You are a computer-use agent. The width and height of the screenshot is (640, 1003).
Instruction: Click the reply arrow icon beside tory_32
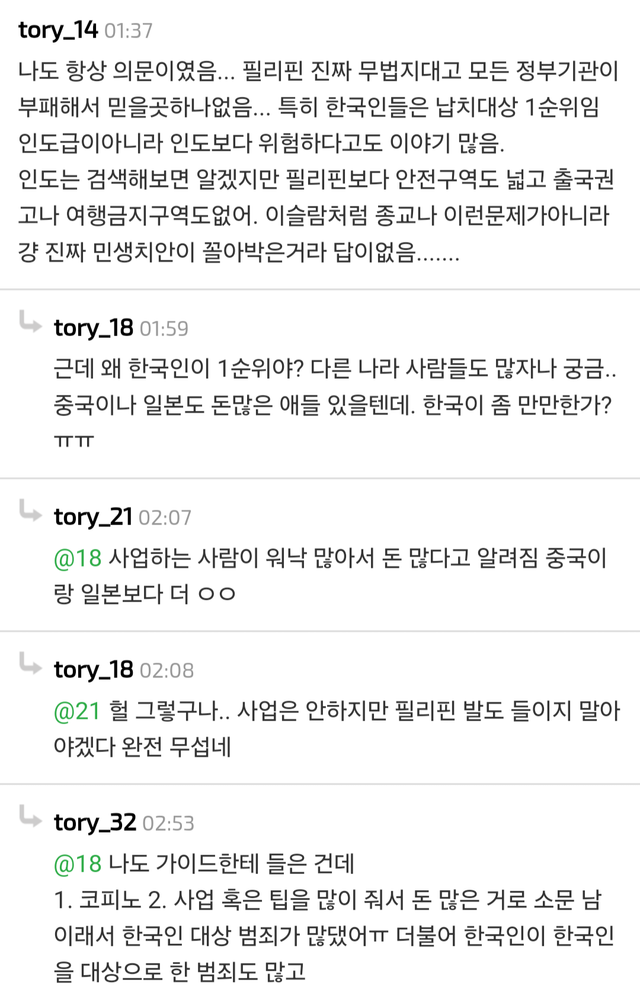click(28, 818)
